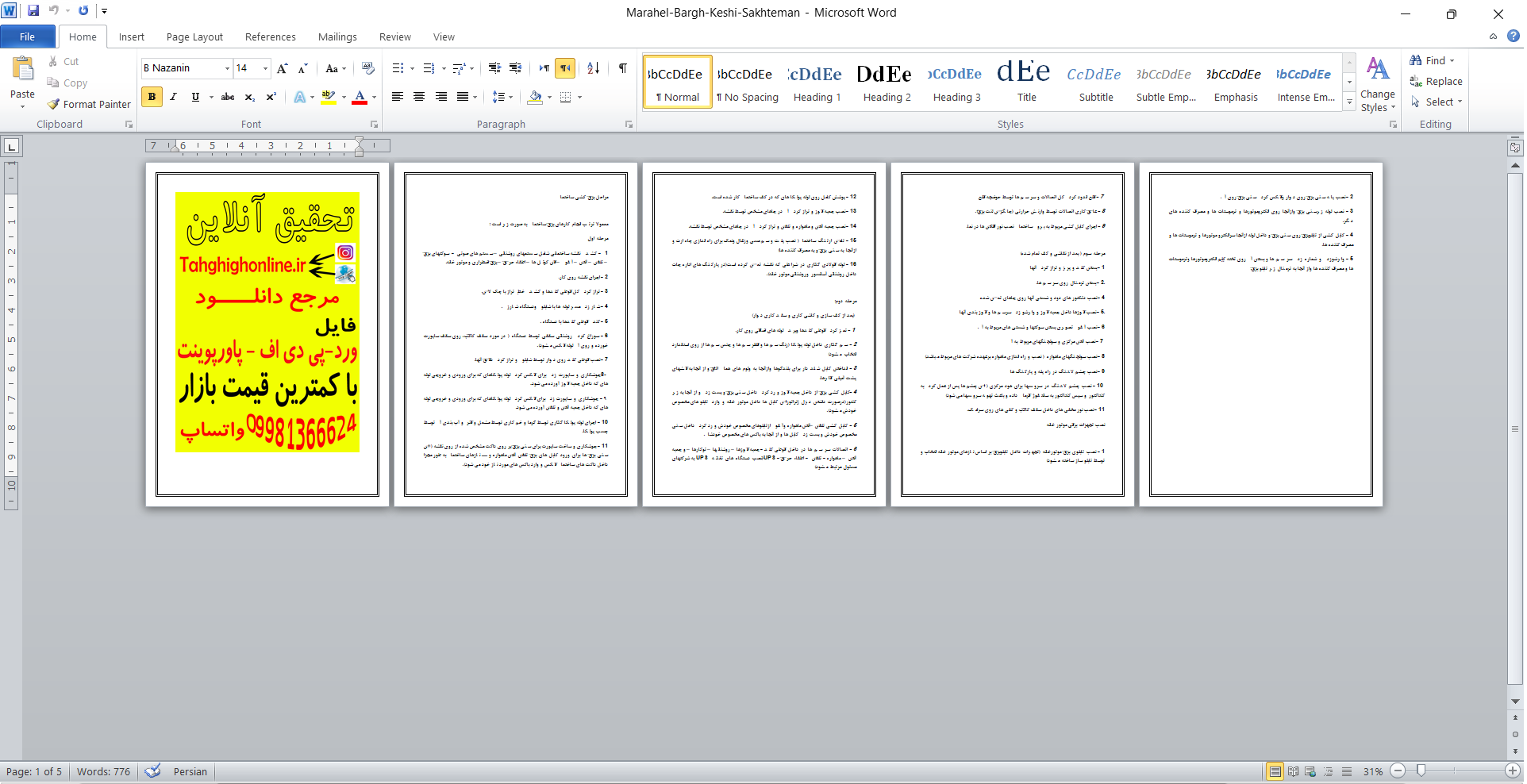
Task: Toggle Right-to-Left text direction
Action: pyautogui.click(x=565, y=68)
